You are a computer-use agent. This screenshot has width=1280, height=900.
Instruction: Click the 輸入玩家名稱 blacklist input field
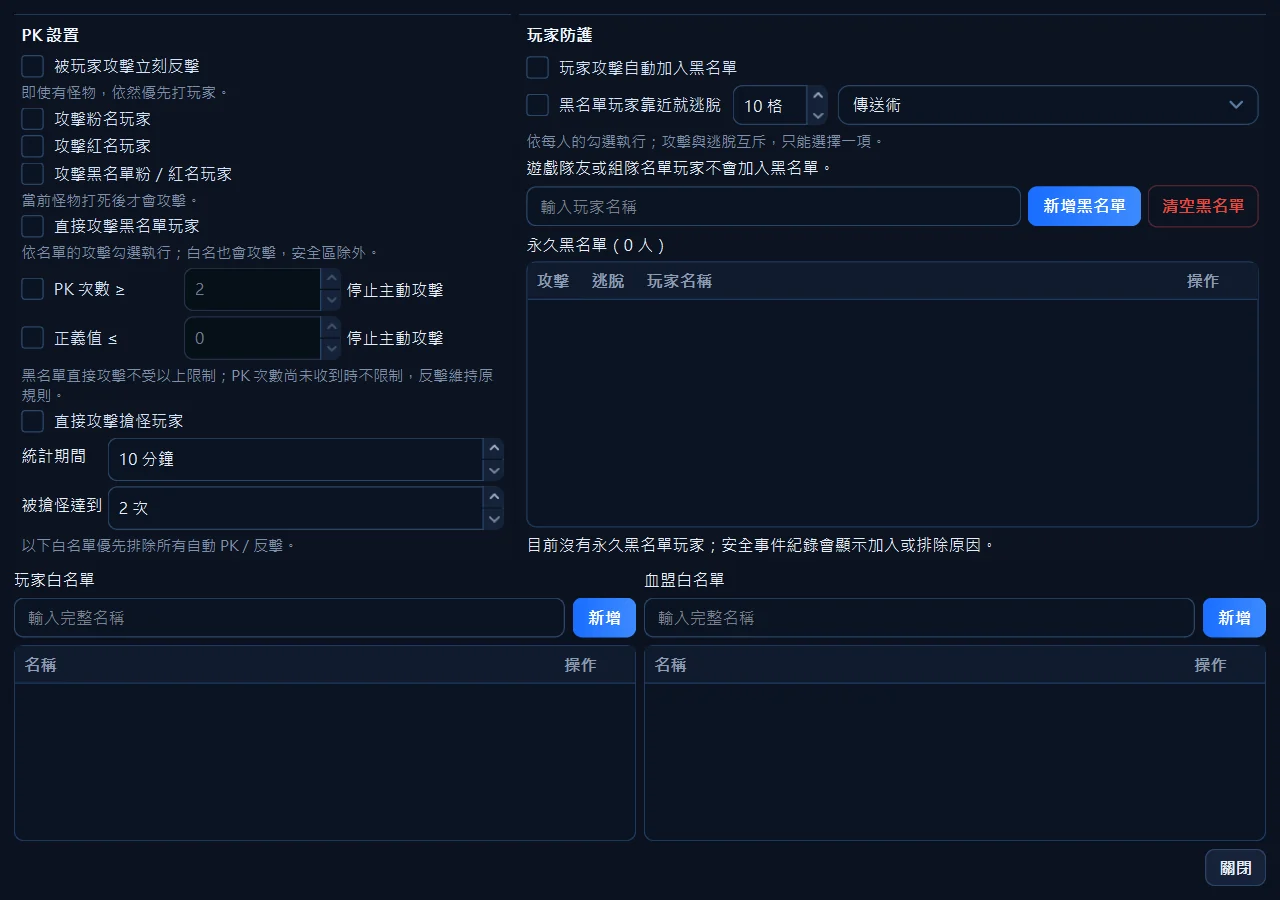click(774, 206)
